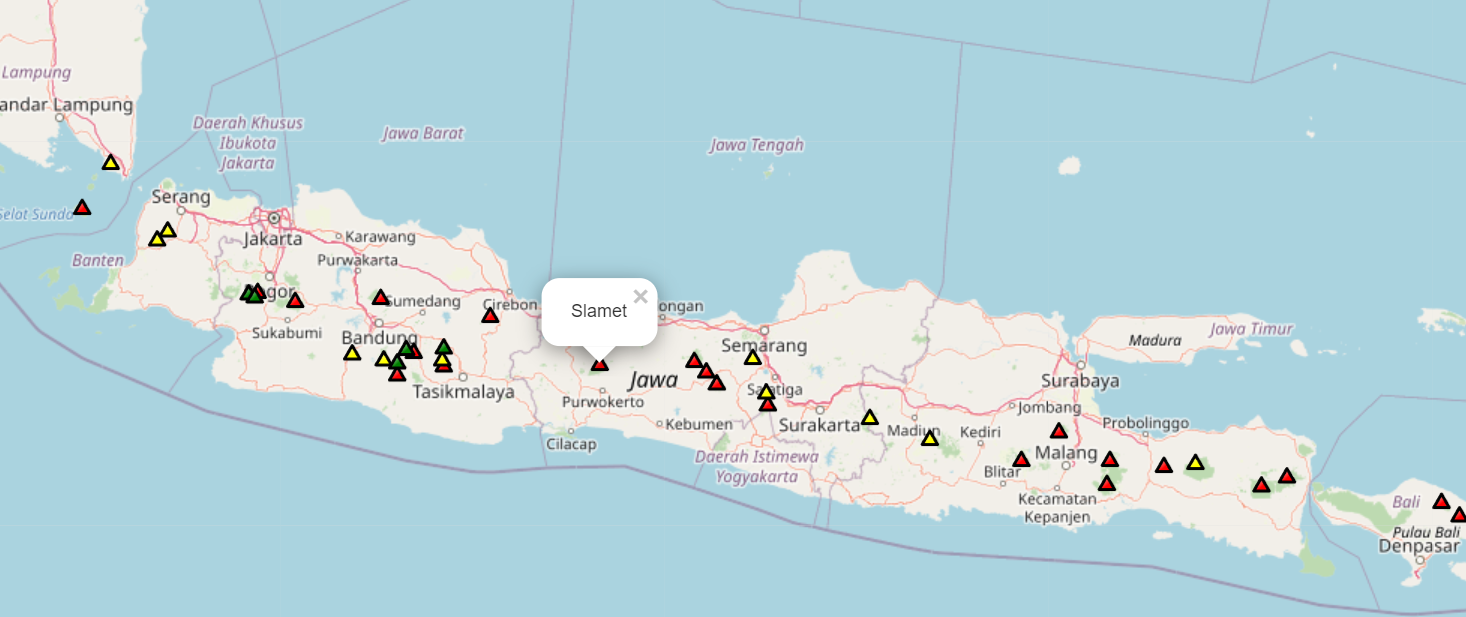Click the Surabaya city label
Image resolution: width=1466 pixels, height=617 pixels.
pyautogui.click(x=1080, y=381)
